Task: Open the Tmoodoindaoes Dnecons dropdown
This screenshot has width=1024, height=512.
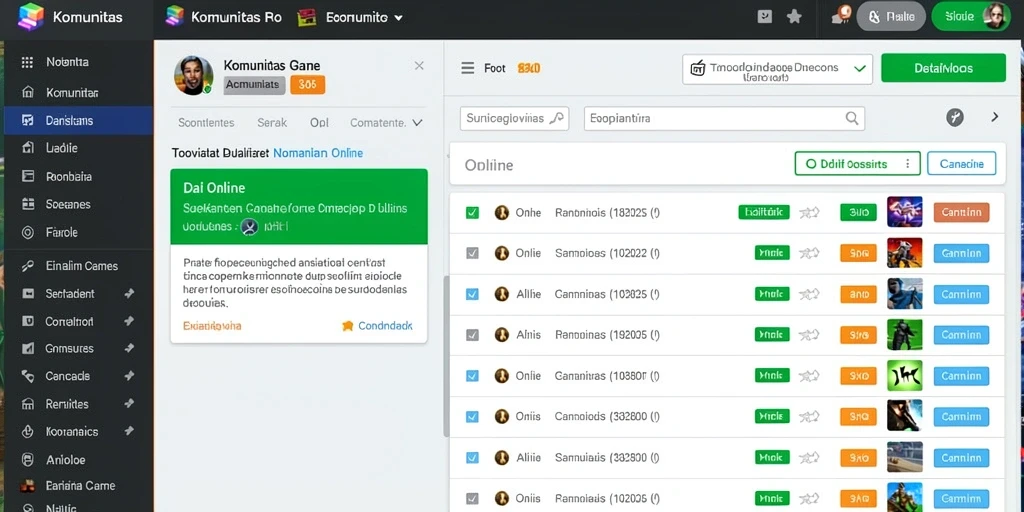Action: click(777, 69)
